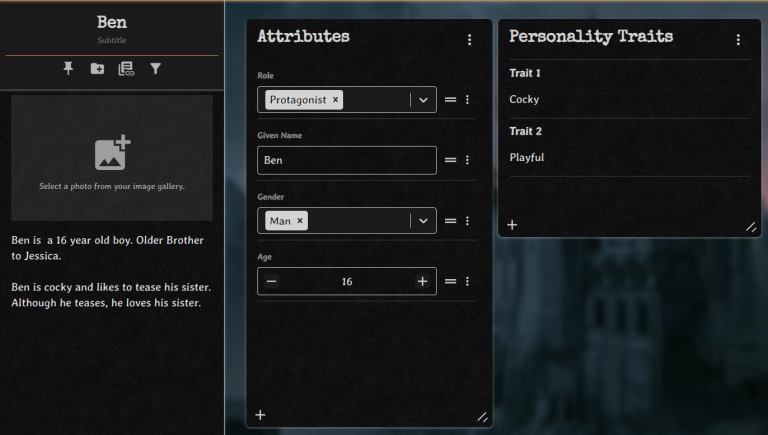Click the Trait 1 value Cocky

(x=524, y=99)
